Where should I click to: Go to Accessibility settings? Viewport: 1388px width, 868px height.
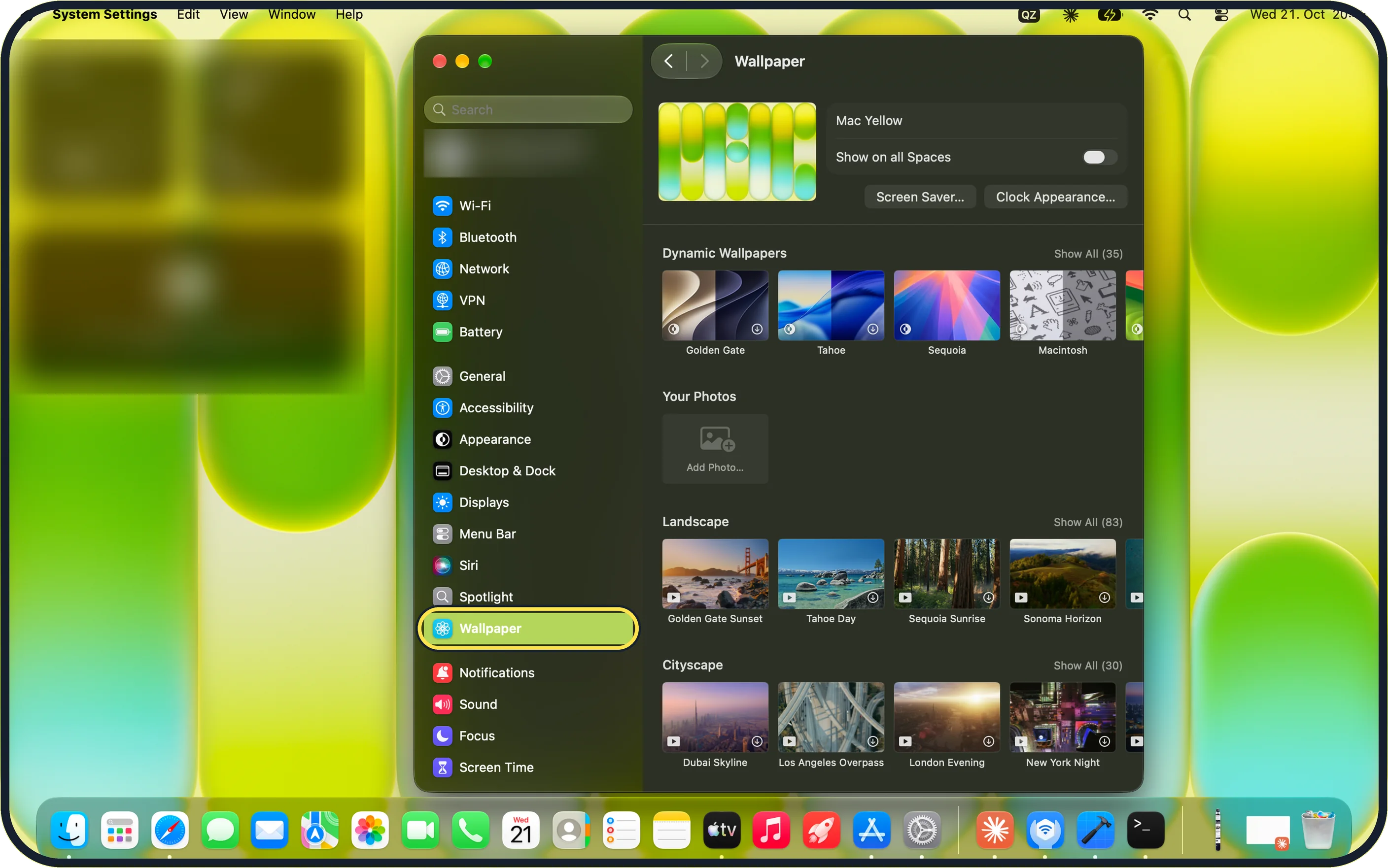pos(528,407)
